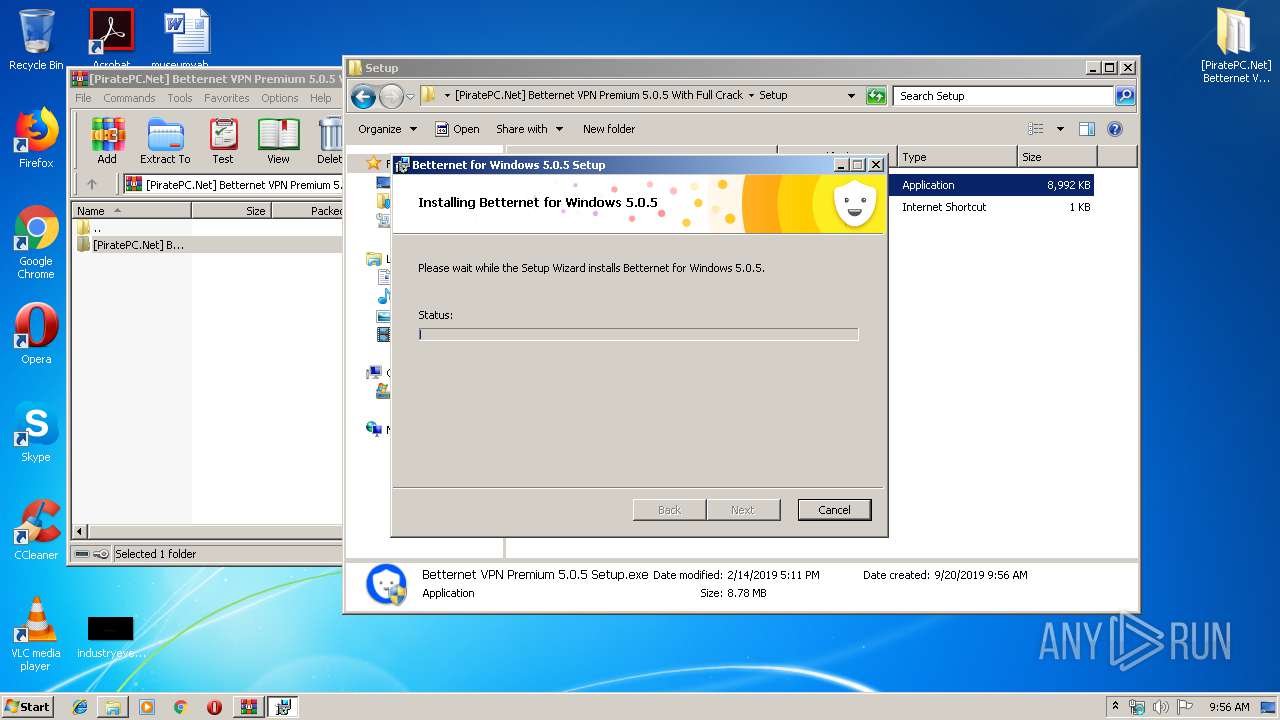Open Opera from the taskbar
The width and height of the screenshot is (1280, 720).
click(214, 707)
